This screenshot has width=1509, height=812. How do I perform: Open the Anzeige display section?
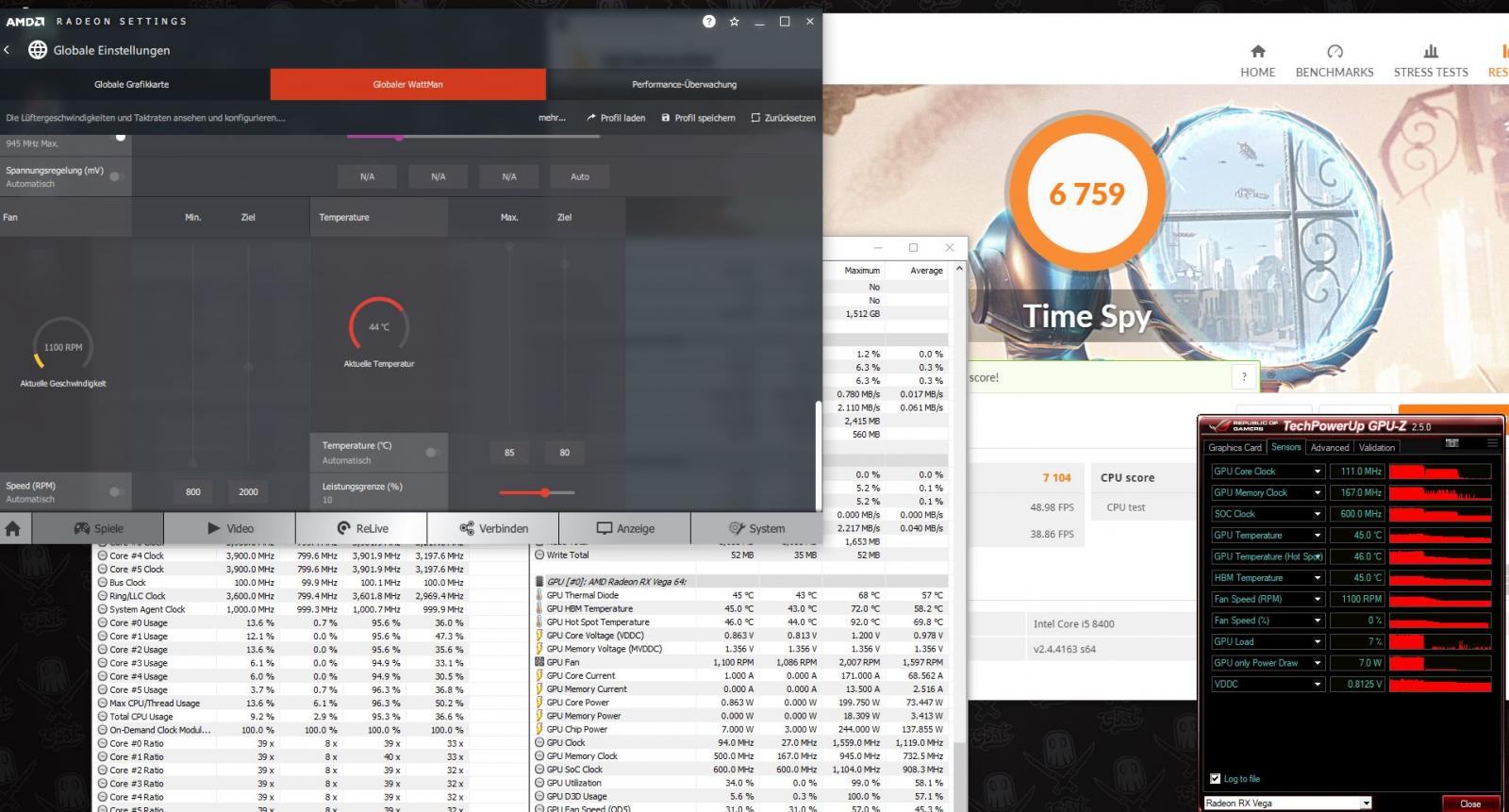coord(624,528)
